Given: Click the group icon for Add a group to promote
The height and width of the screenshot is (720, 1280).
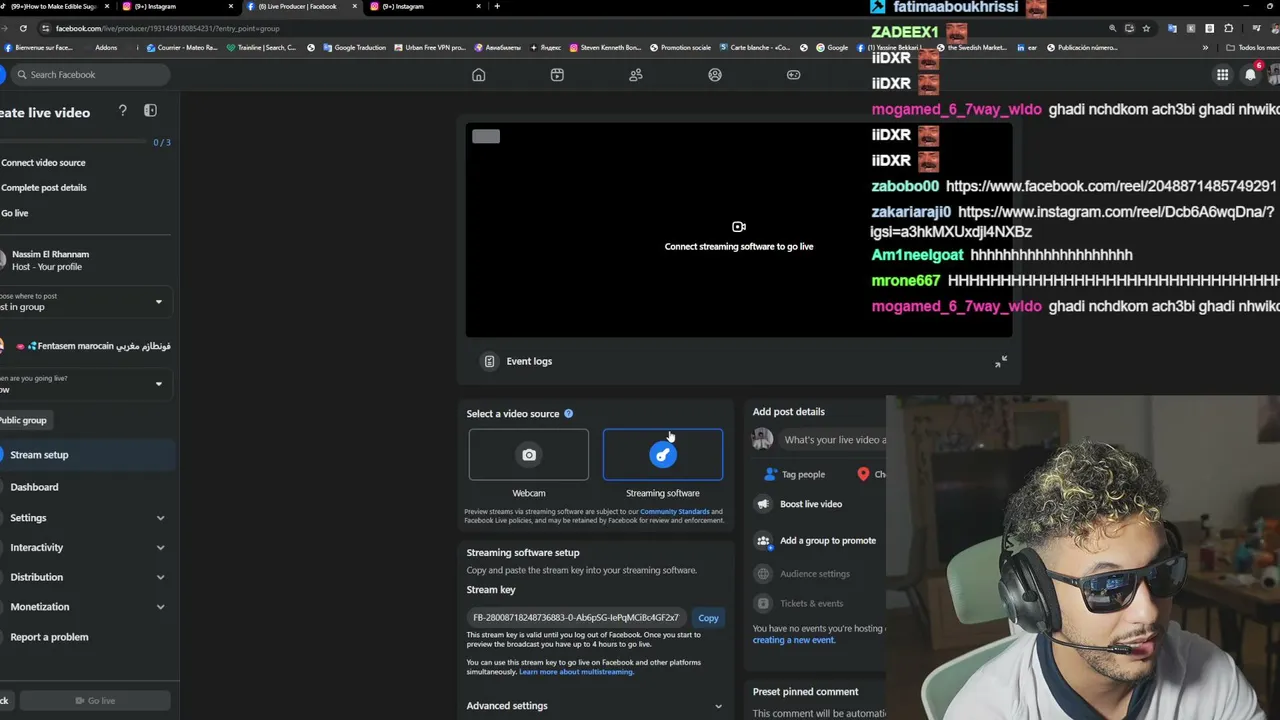Looking at the screenshot, I should pos(764,541).
